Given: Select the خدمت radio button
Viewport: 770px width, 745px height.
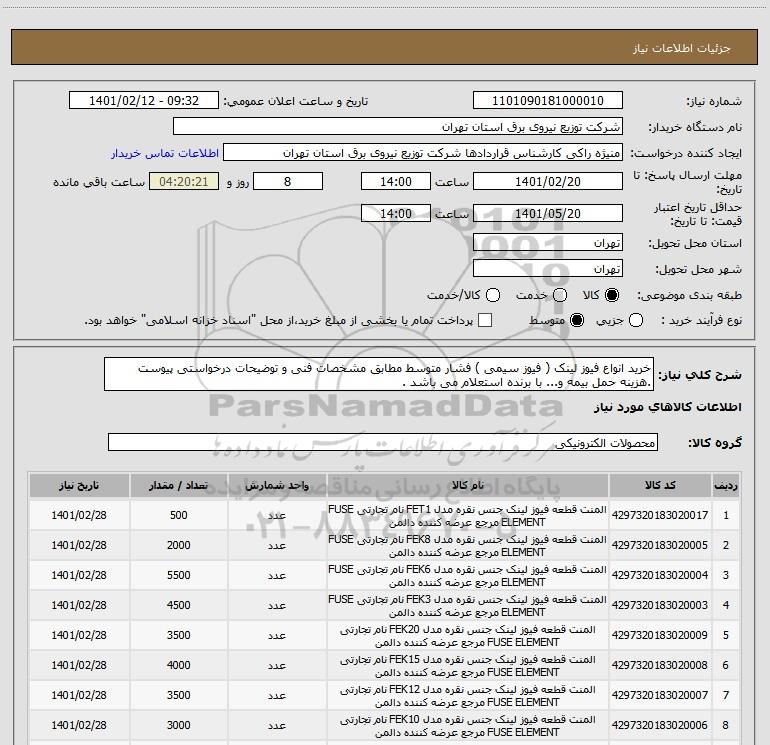Looking at the screenshot, I should pyautogui.click(x=560, y=295).
